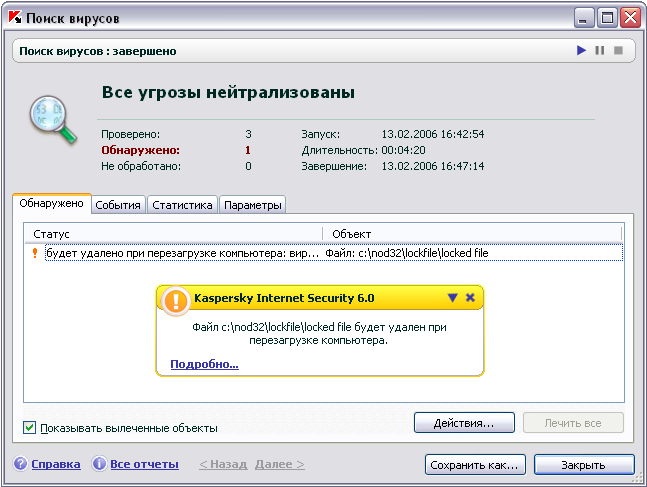Switch to the Обнаружено tab
The width and height of the screenshot is (647, 487).
[52, 203]
